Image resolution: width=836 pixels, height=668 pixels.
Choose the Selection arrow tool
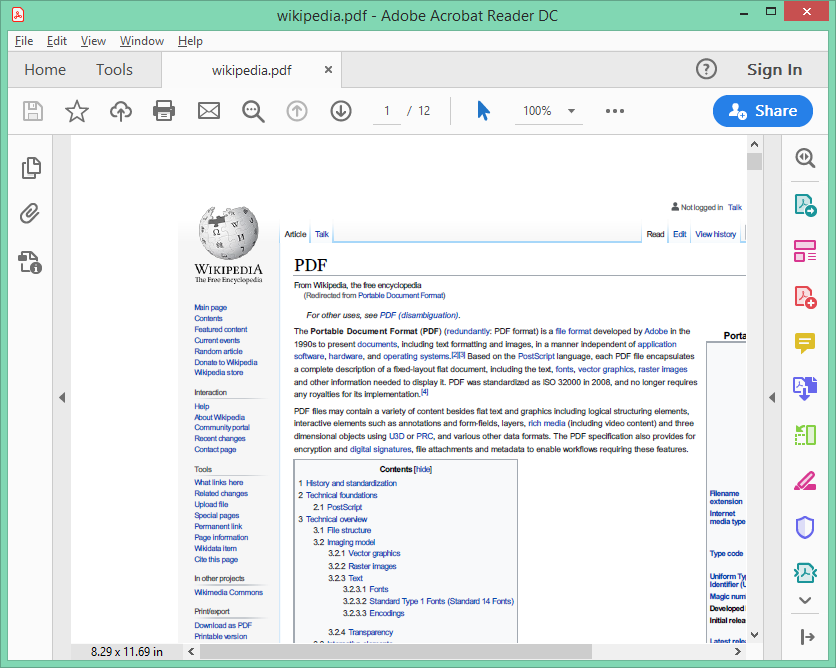coord(484,111)
